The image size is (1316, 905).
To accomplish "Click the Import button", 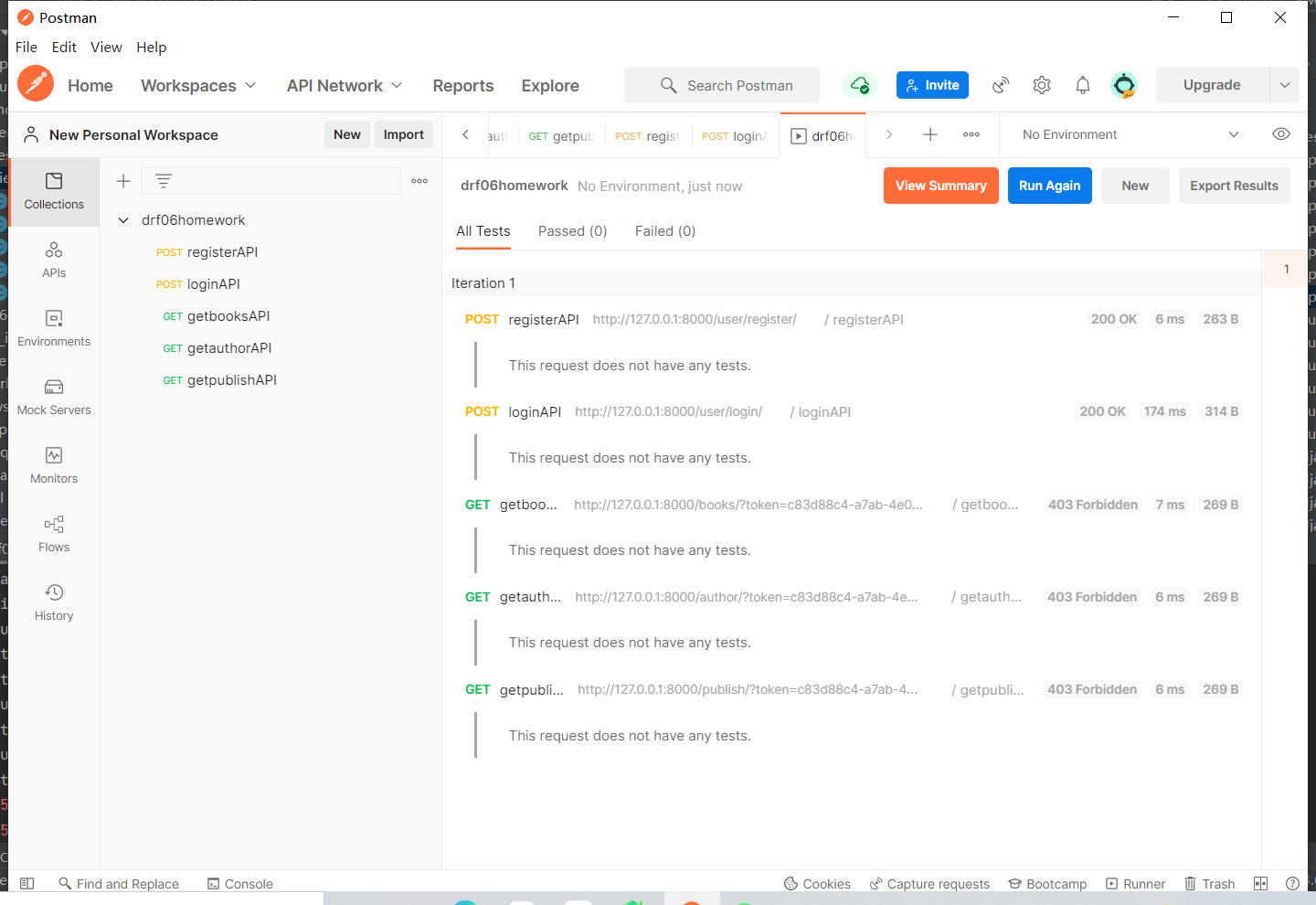I will [404, 134].
